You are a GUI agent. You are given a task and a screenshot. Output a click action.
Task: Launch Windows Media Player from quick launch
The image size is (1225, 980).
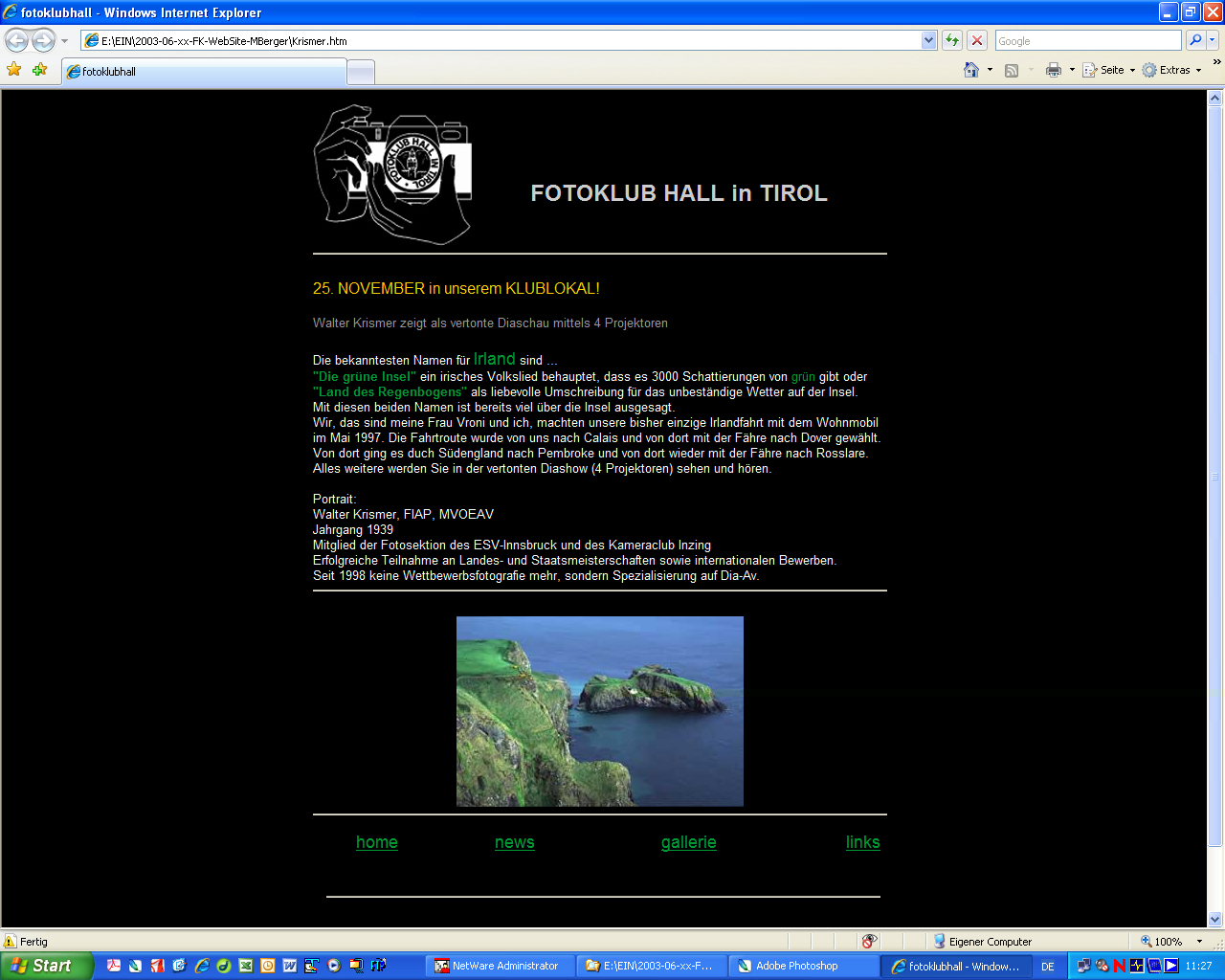click(334, 966)
